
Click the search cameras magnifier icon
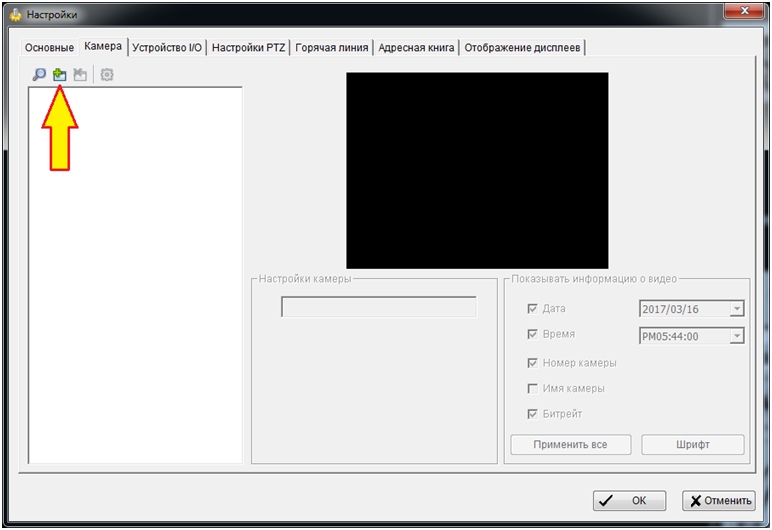(x=39, y=75)
